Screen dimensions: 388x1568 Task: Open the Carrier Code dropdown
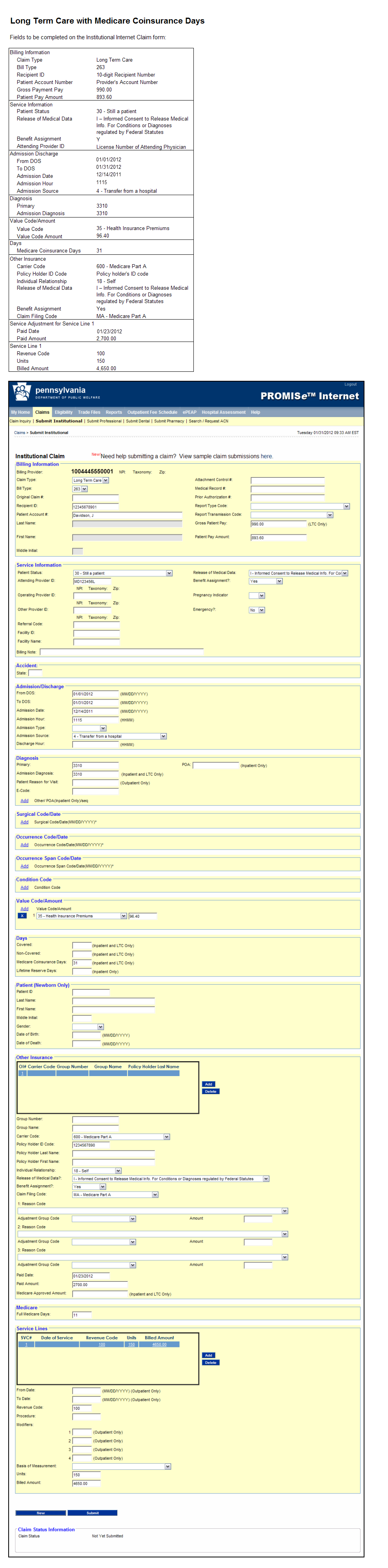point(167,1137)
